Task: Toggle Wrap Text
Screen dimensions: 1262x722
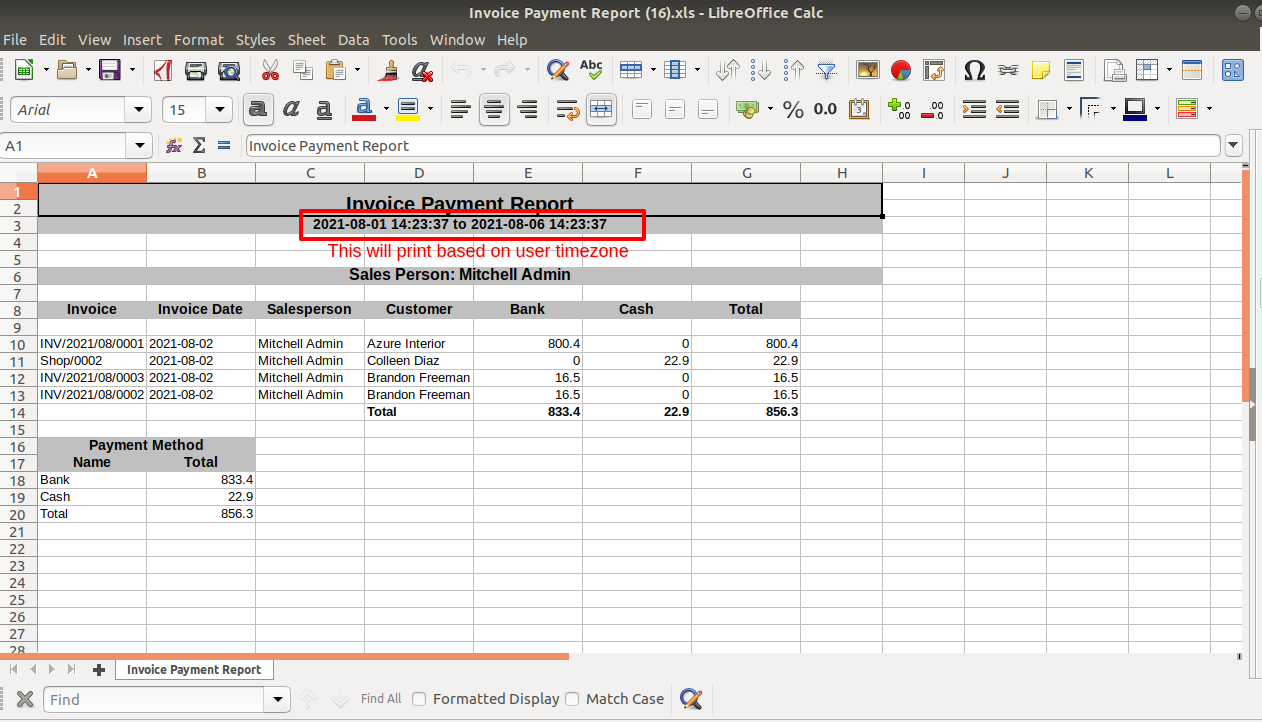Action: point(567,109)
